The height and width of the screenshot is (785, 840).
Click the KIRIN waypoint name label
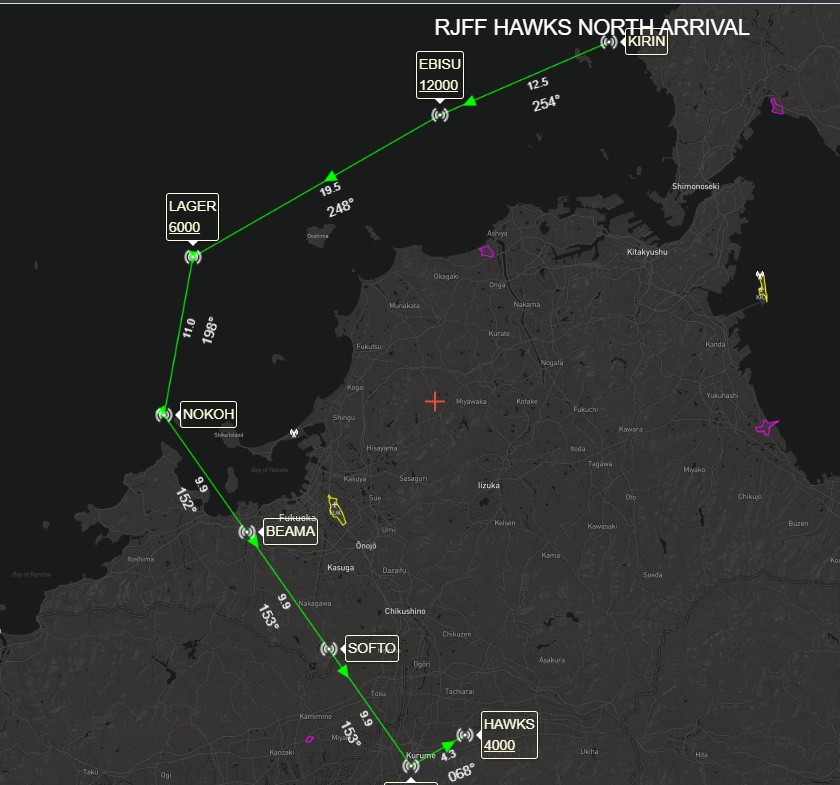(647, 42)
